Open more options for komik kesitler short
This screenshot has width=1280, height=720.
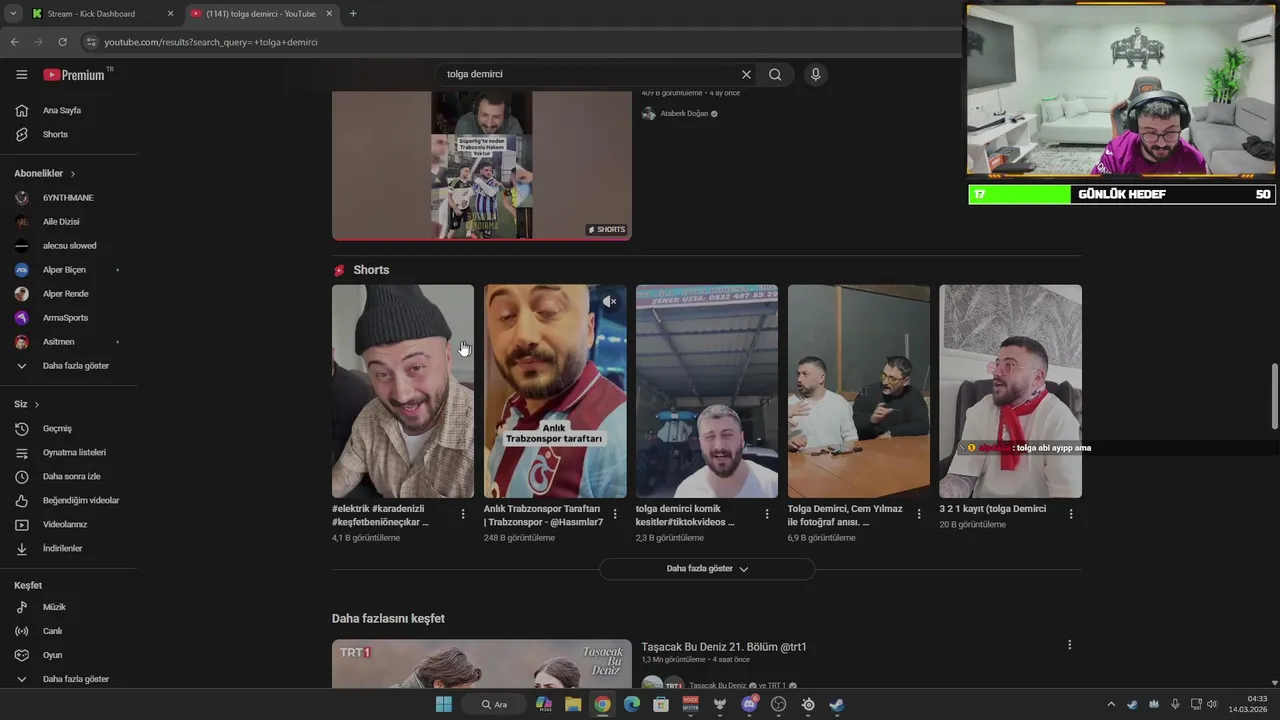tap(767, 514)
